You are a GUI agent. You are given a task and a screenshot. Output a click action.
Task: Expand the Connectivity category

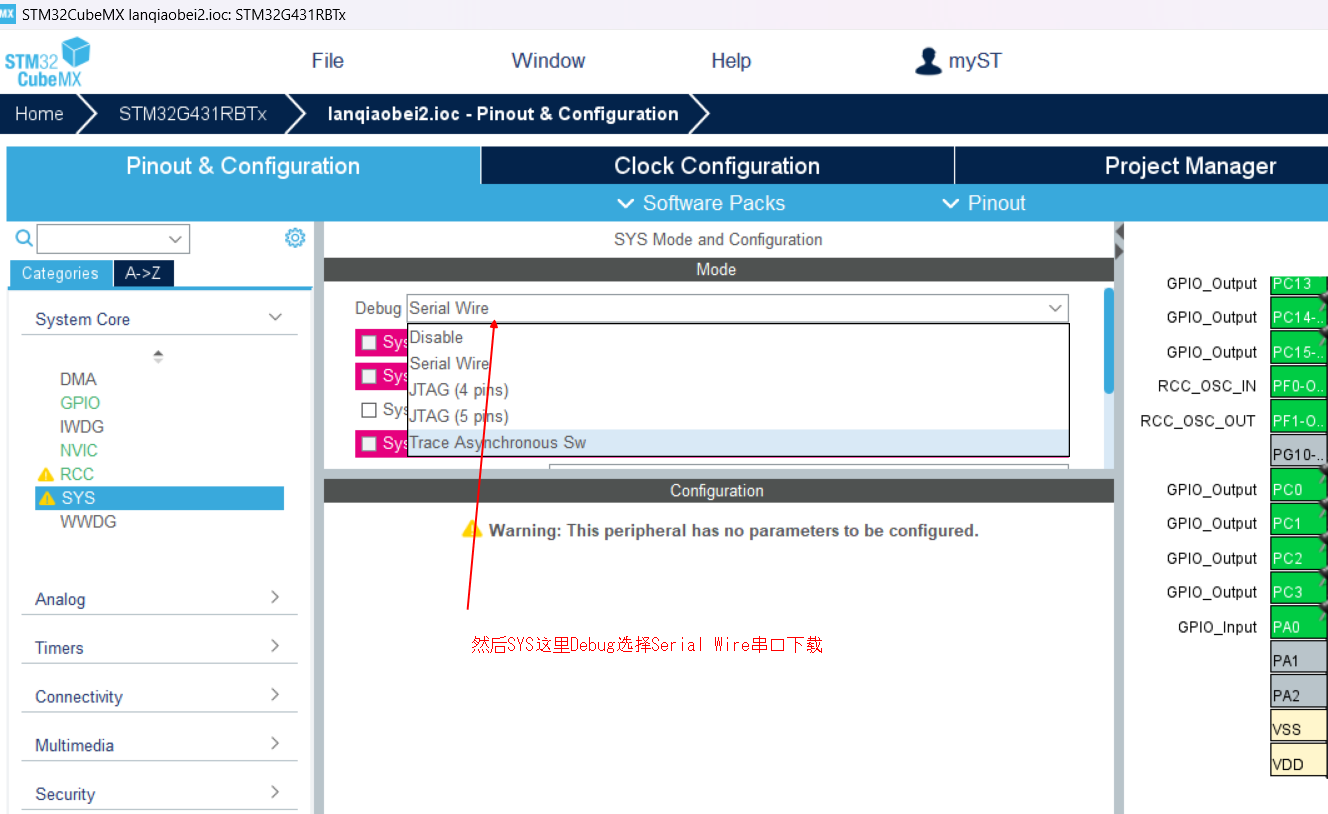pos(159,697)
